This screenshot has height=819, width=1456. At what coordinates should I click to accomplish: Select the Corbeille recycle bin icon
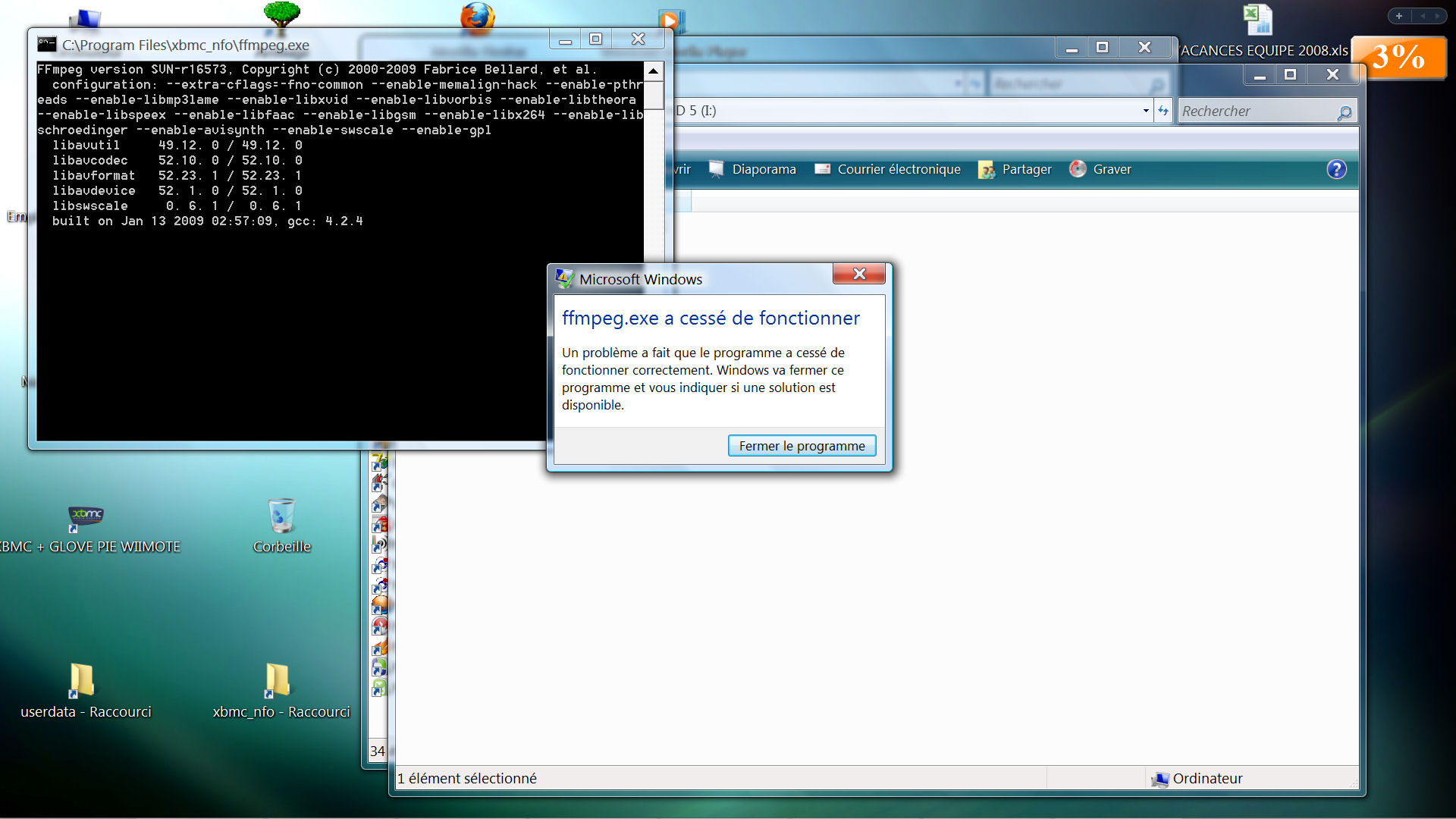pos(281,526)
